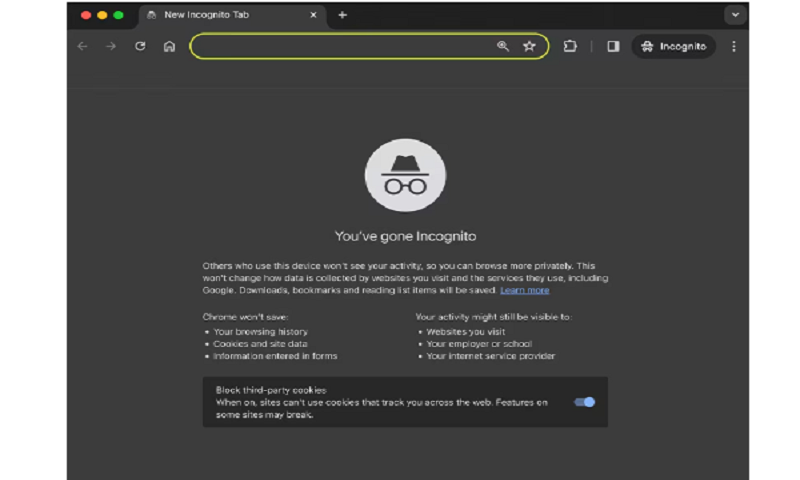Focus the address bar field

tap(340, 46)
